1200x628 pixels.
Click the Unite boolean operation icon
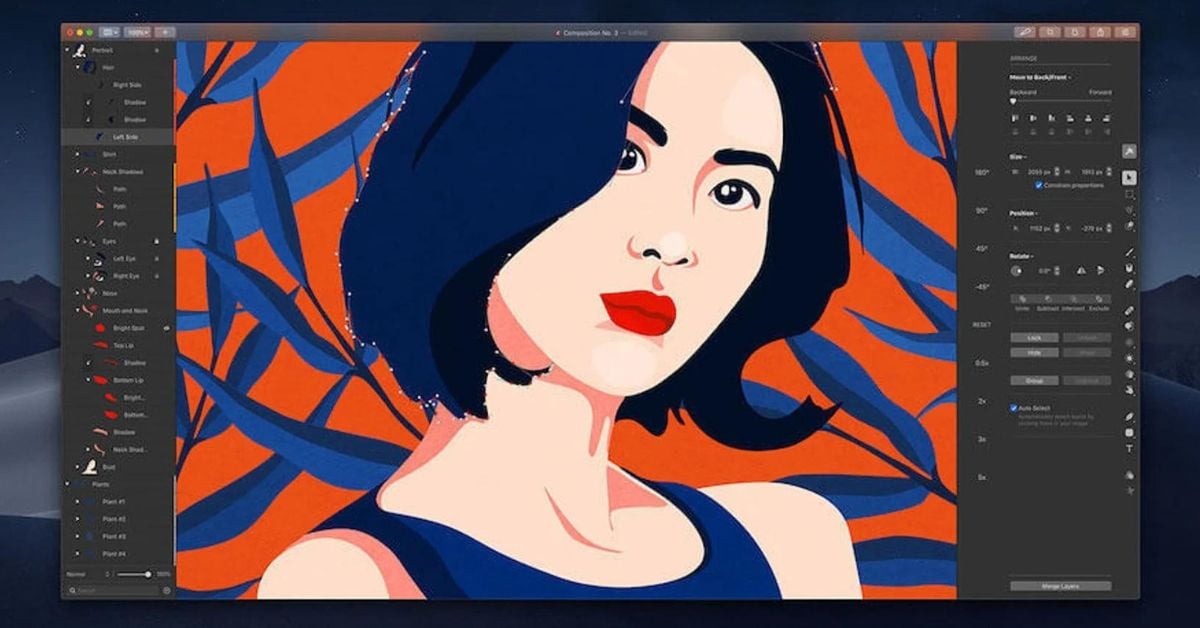tap(1022, 299)
